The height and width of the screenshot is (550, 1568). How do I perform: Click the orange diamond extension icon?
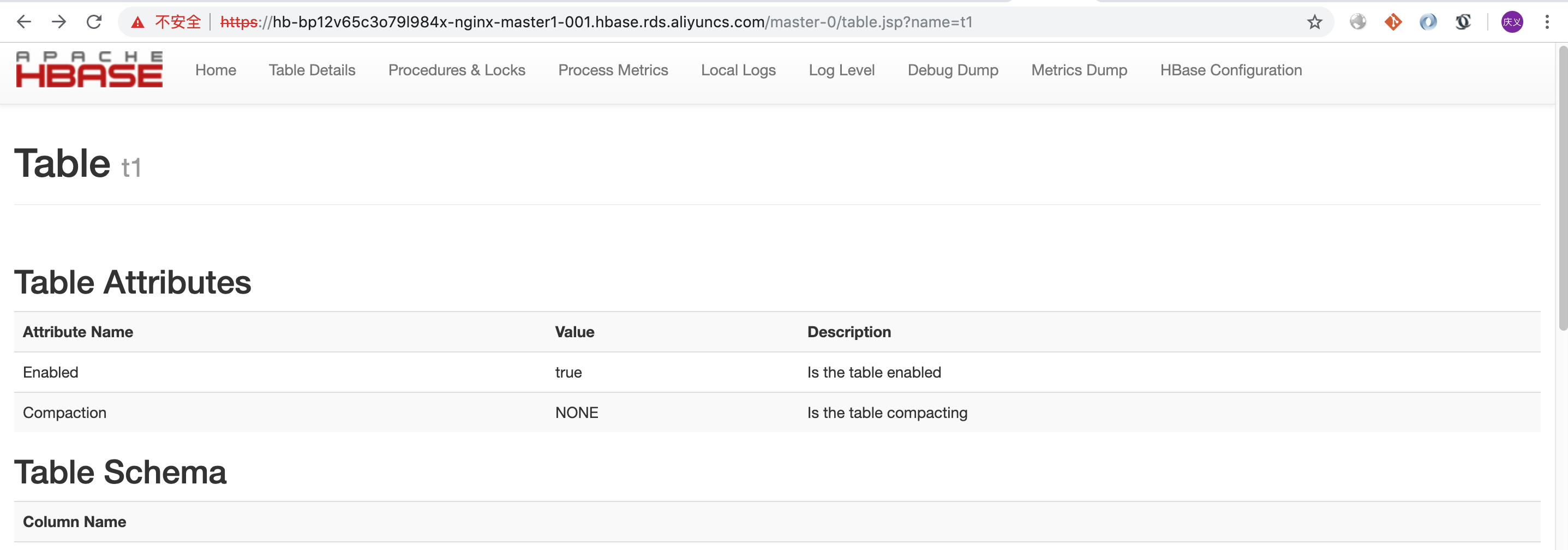point(1393,22)
